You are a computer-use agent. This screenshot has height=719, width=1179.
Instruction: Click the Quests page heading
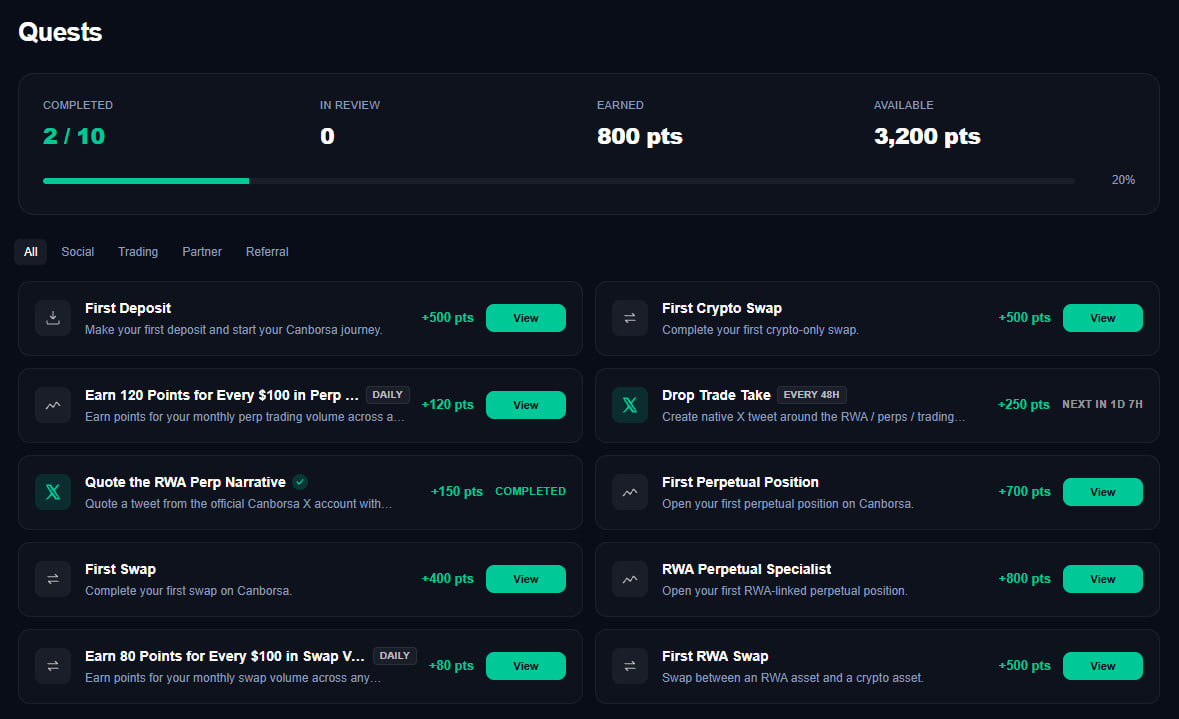60,32
